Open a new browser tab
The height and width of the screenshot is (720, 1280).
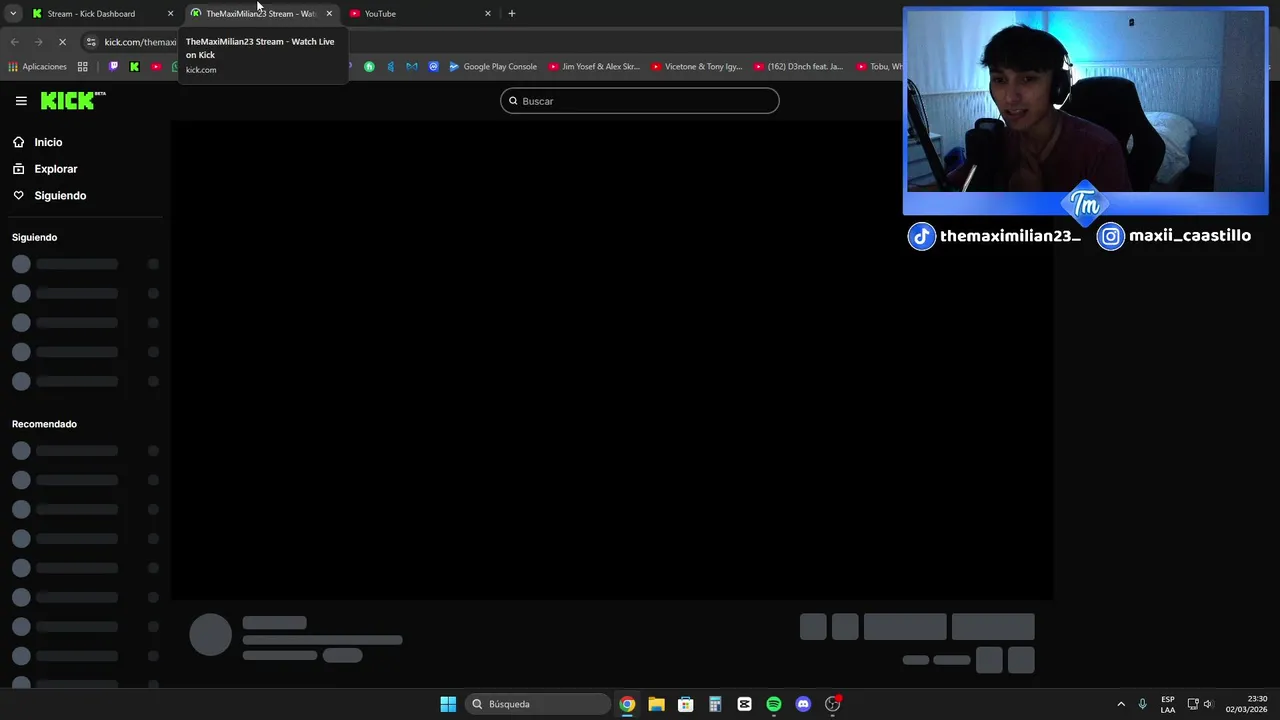tap(512, 14)
